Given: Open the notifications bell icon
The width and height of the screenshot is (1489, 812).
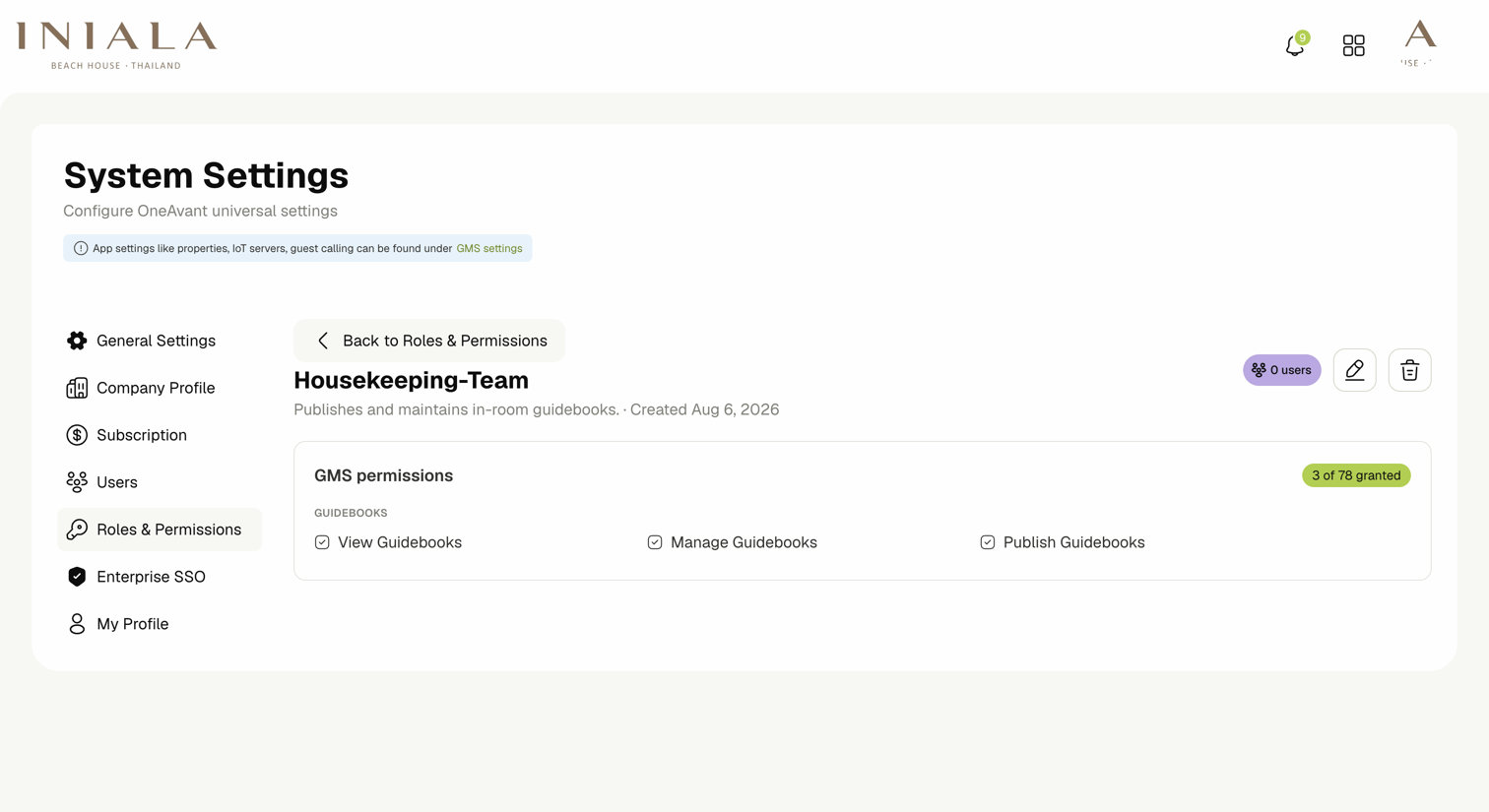Looking at the screenshot, I should point(1295,45).
